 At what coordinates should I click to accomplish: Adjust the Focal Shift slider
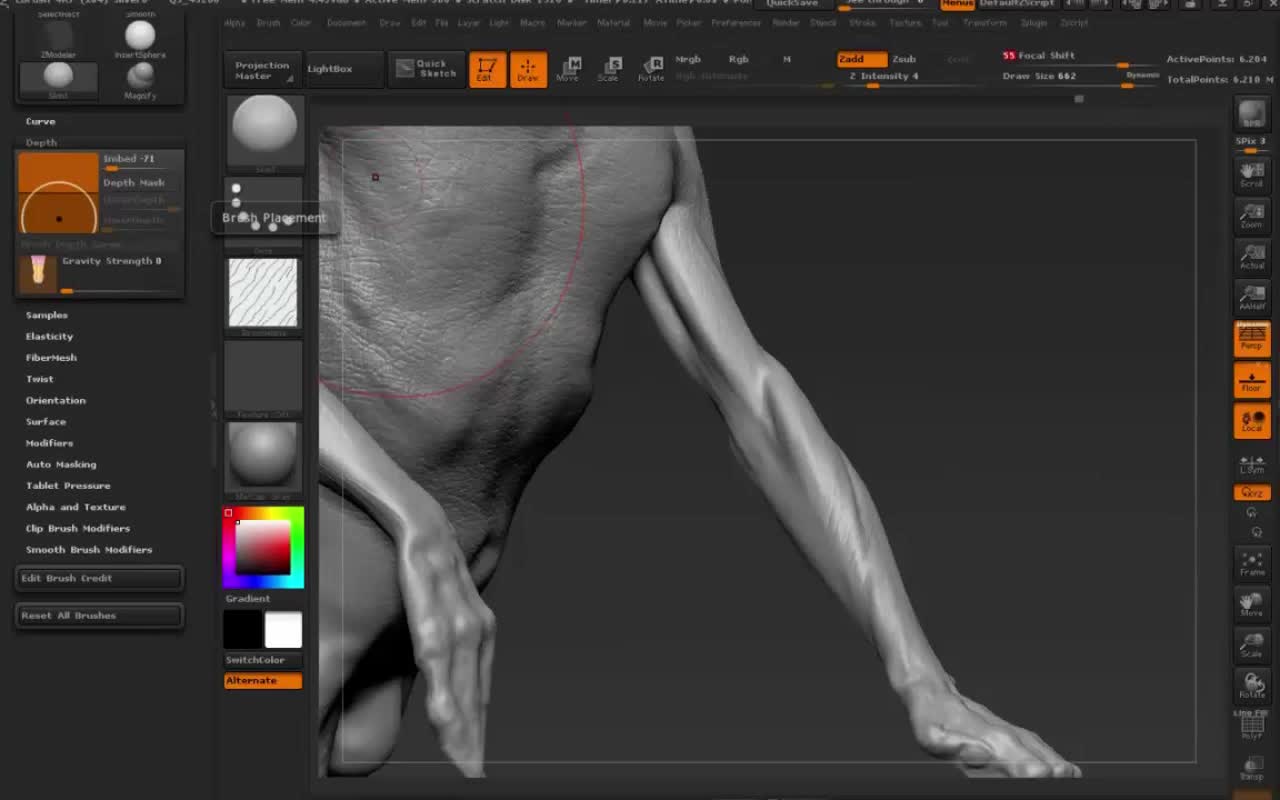pos(1080,57)
